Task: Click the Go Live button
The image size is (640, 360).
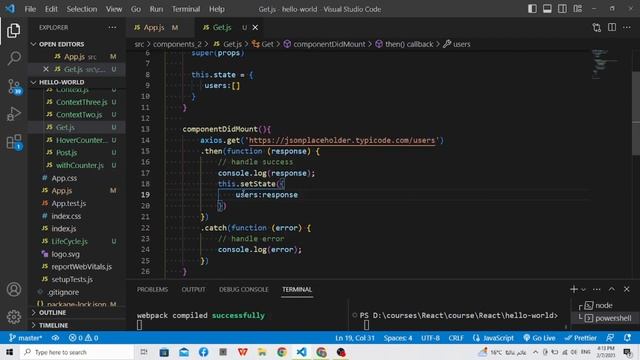Action: [539, 338]
